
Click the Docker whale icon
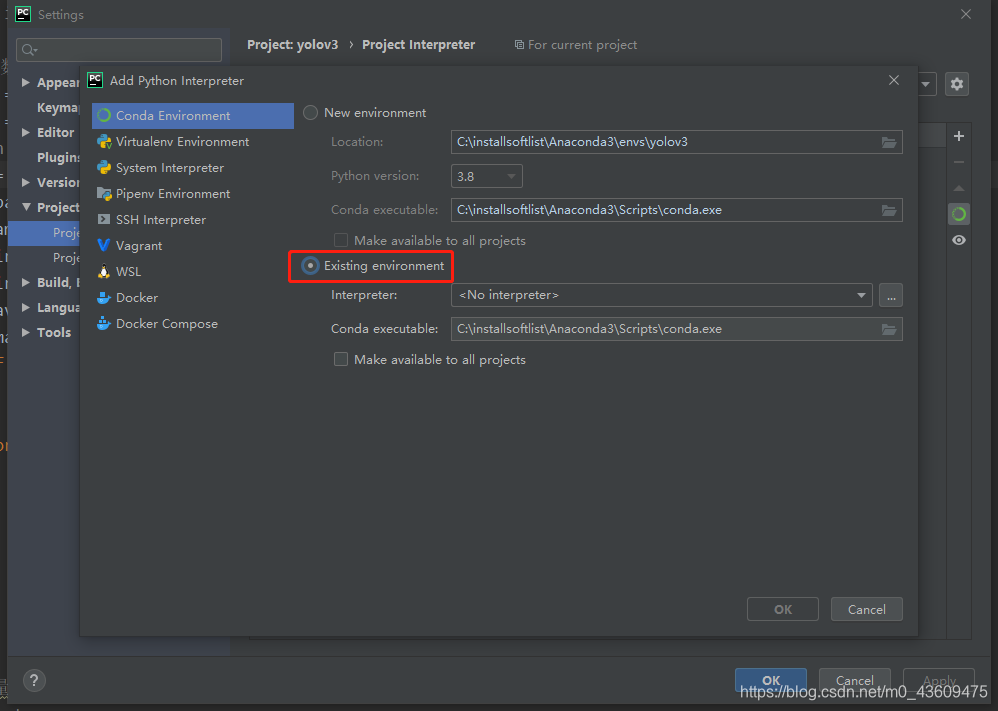(x=104, y=298)
